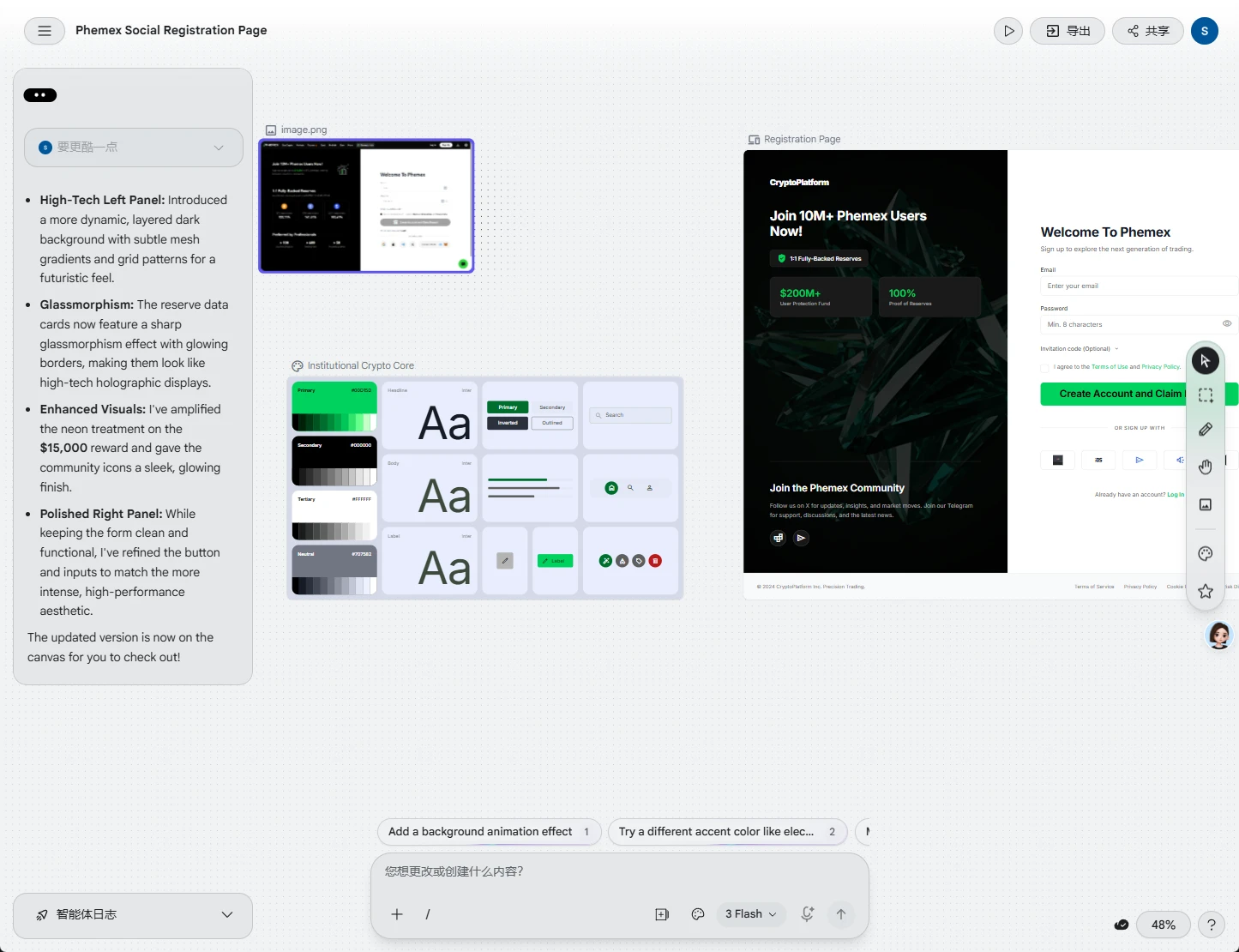Open the Terms of Use link
Viewport: 1239px width, 952px height.
[1110, 367]
